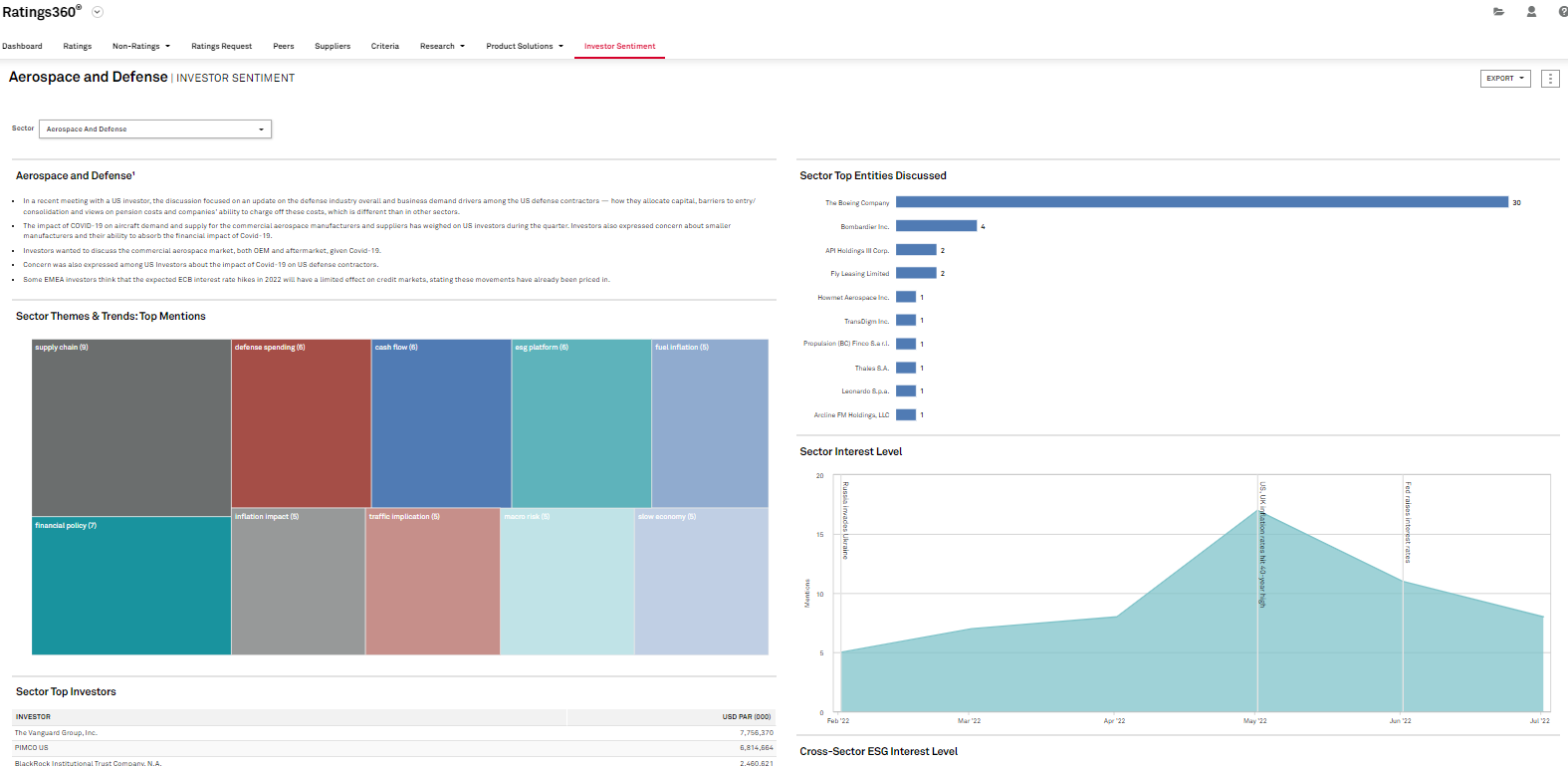This screenshot has width=1568, height=766.
Task: Open the three-dot more options menu
Action: (1550, 79)
